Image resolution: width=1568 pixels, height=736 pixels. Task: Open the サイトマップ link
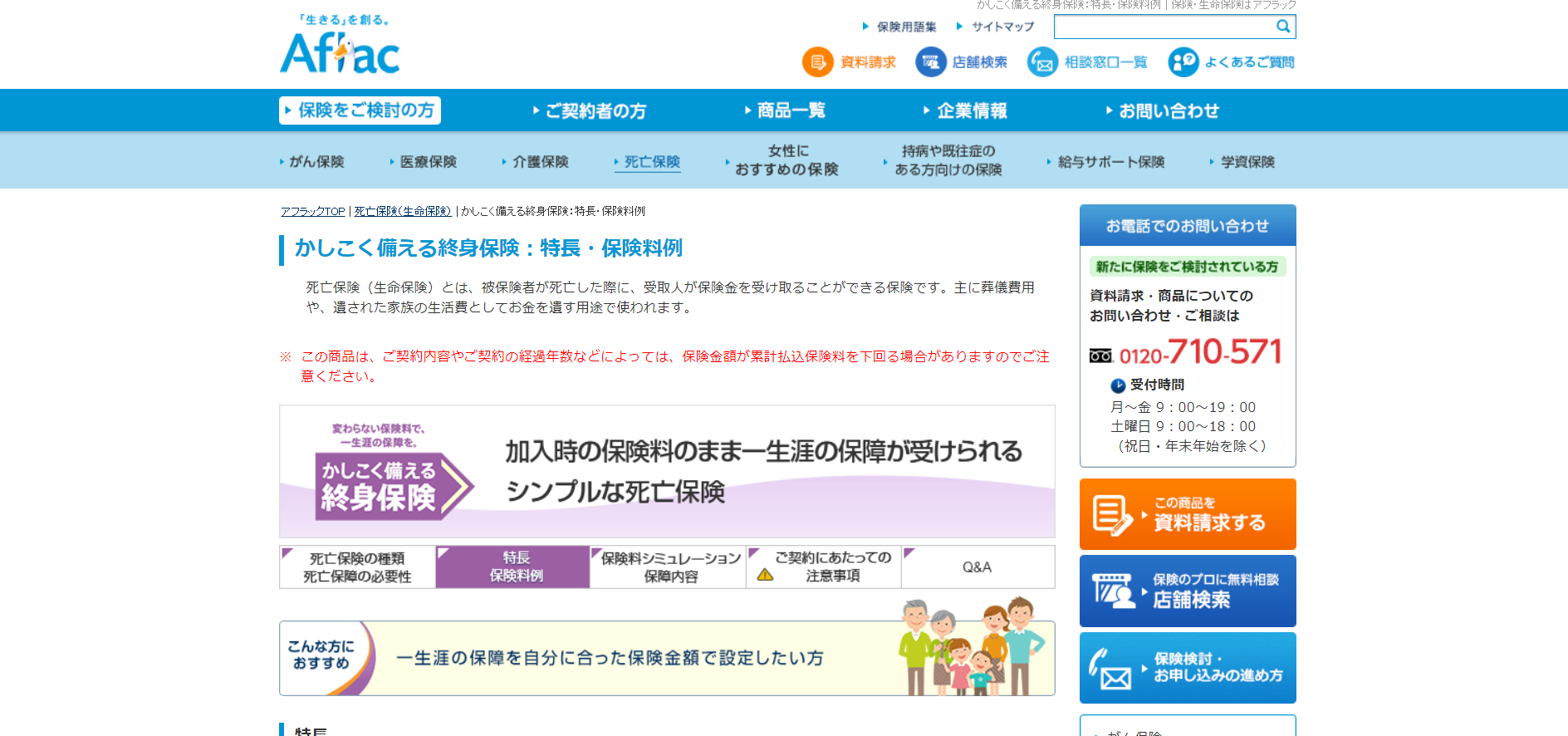[x=1003, y=27]
